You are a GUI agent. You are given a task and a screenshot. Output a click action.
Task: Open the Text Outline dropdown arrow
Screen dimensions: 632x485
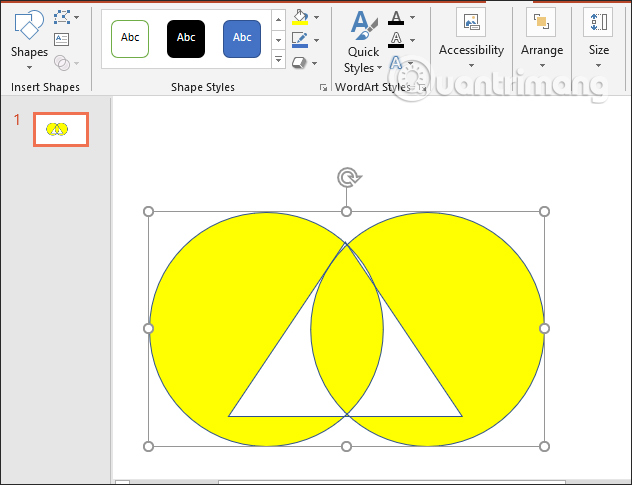coord(412,40)
